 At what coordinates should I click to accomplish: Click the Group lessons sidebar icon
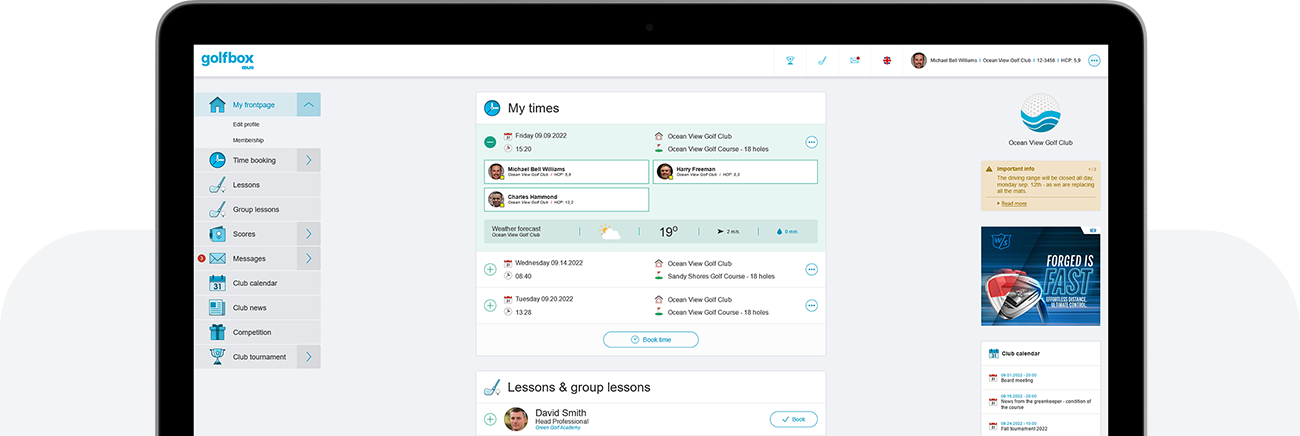pyautogui.click(x=217, y=209)
